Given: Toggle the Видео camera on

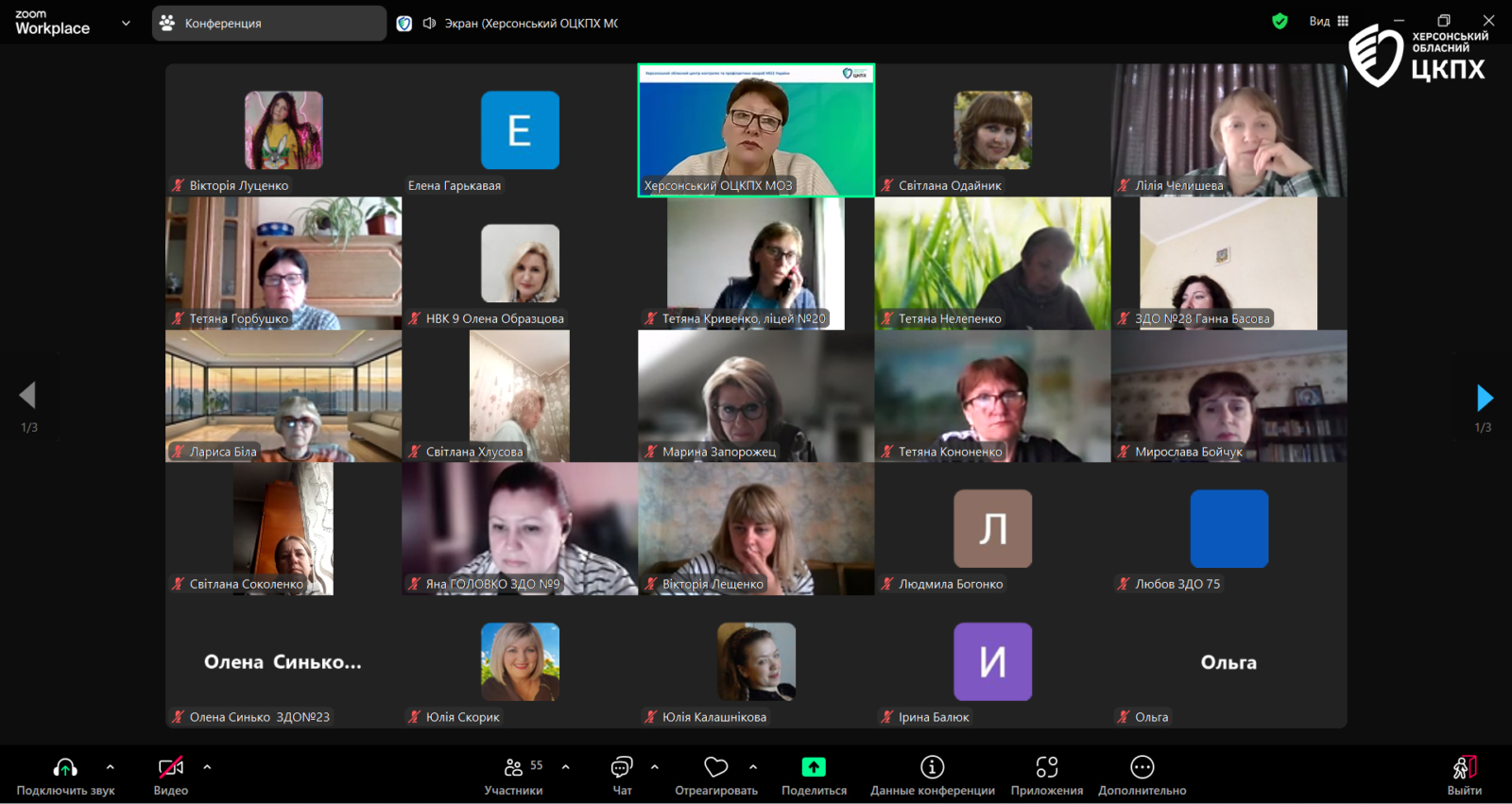Looking at the screenshot, I should (171, 767).
